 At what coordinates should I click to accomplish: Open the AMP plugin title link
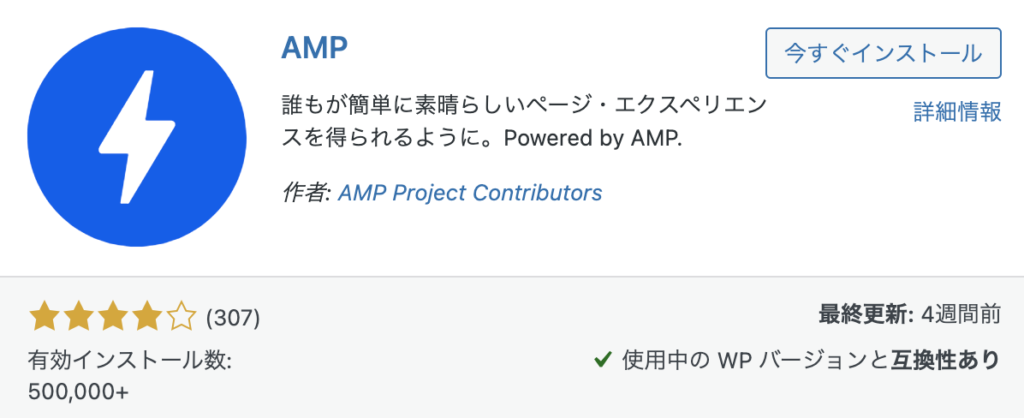(314, 46)
